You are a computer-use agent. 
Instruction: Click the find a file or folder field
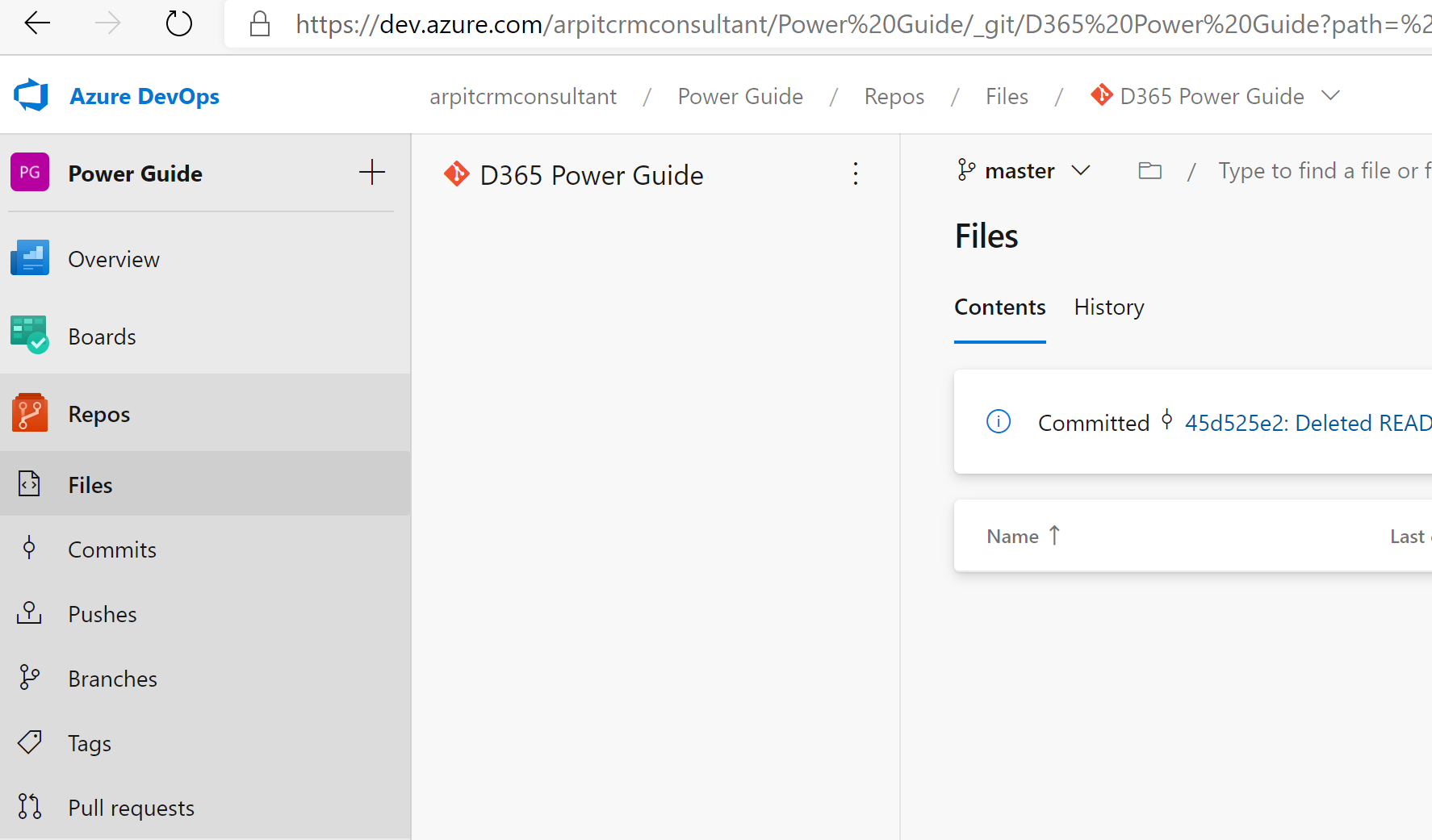click(x=1325, y=170)
